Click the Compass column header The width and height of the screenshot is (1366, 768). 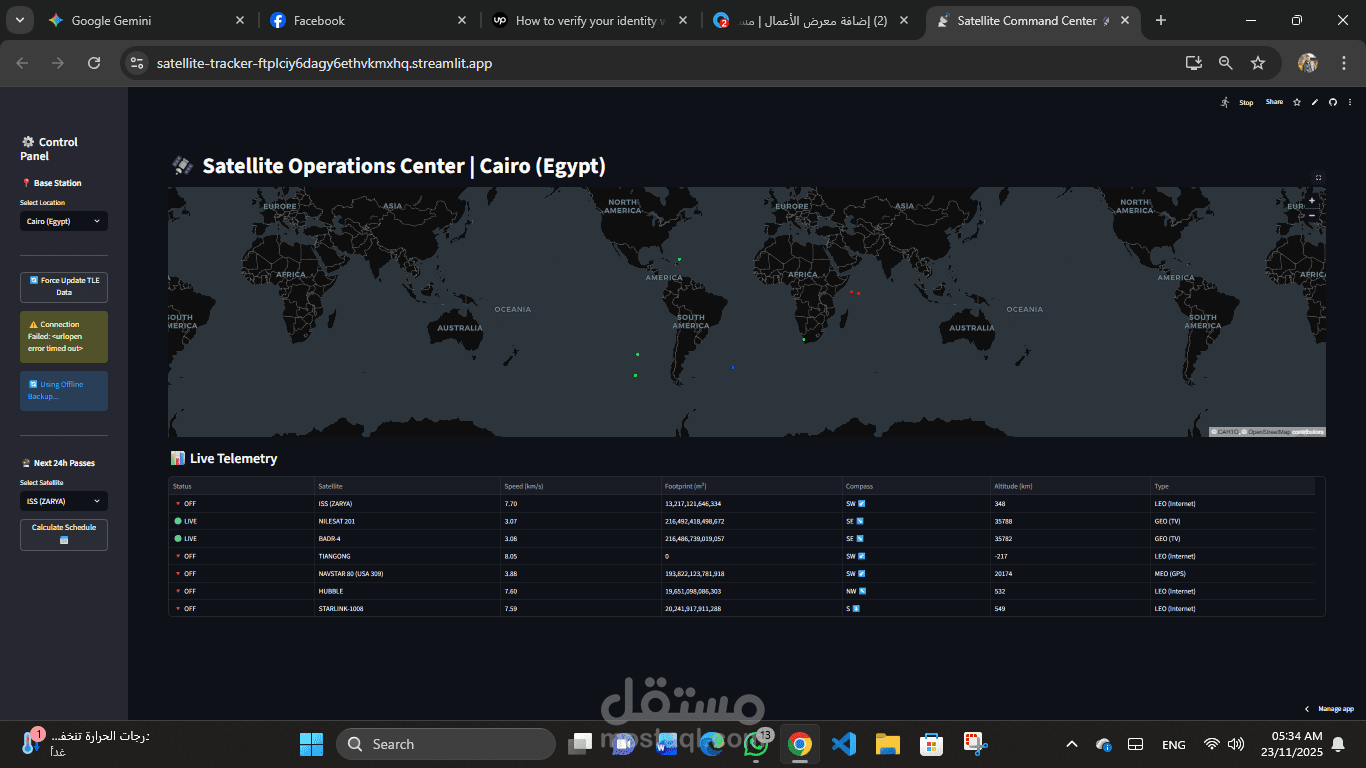(915, 486)
